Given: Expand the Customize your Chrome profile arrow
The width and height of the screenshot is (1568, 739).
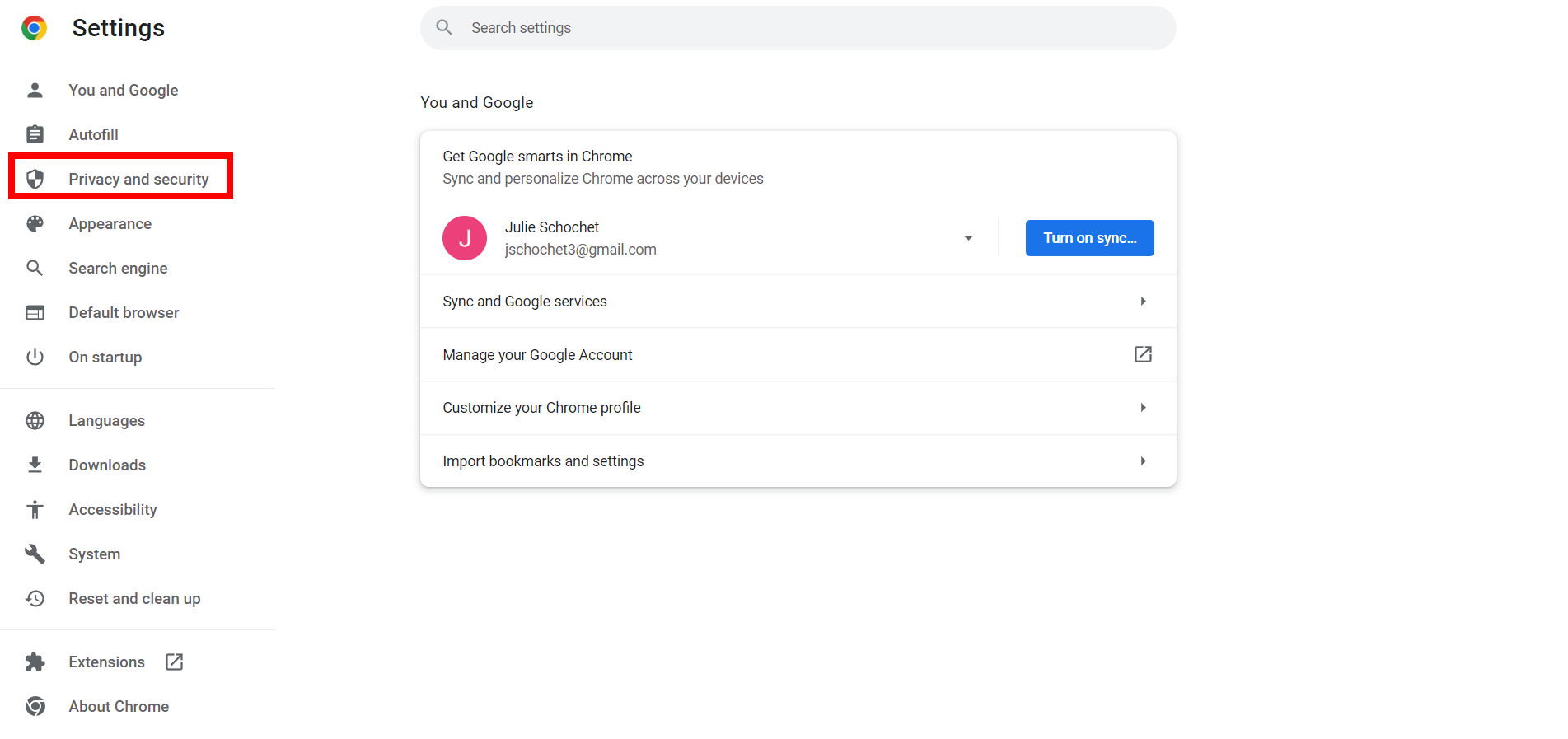Looking at the screenshot, I should (1143, 408).
